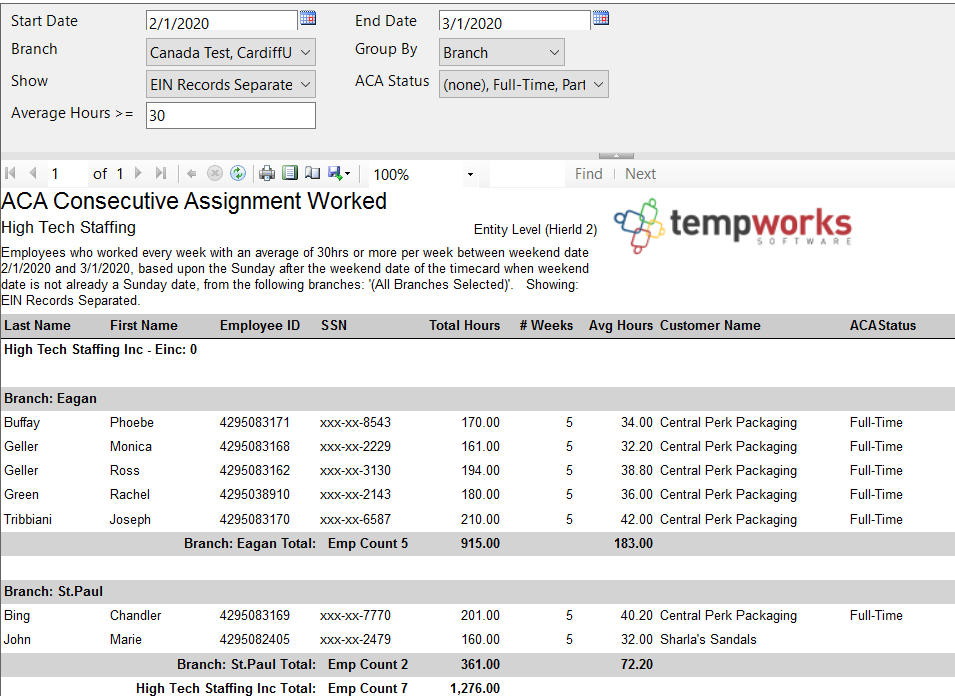
Task: Click the Total Hours column header
Action: pyautogui.click(x=464, y=326)
